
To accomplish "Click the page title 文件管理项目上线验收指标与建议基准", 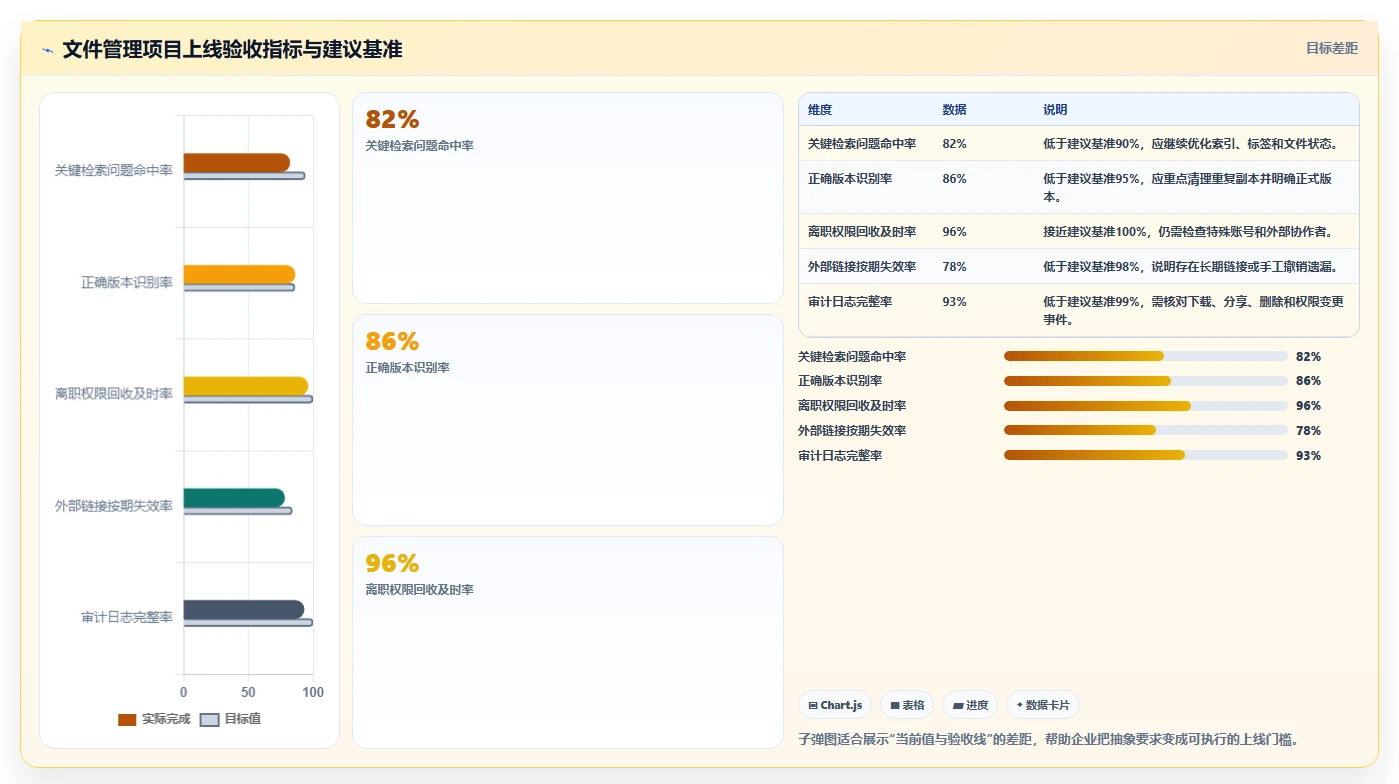I will tap(232, 49).
